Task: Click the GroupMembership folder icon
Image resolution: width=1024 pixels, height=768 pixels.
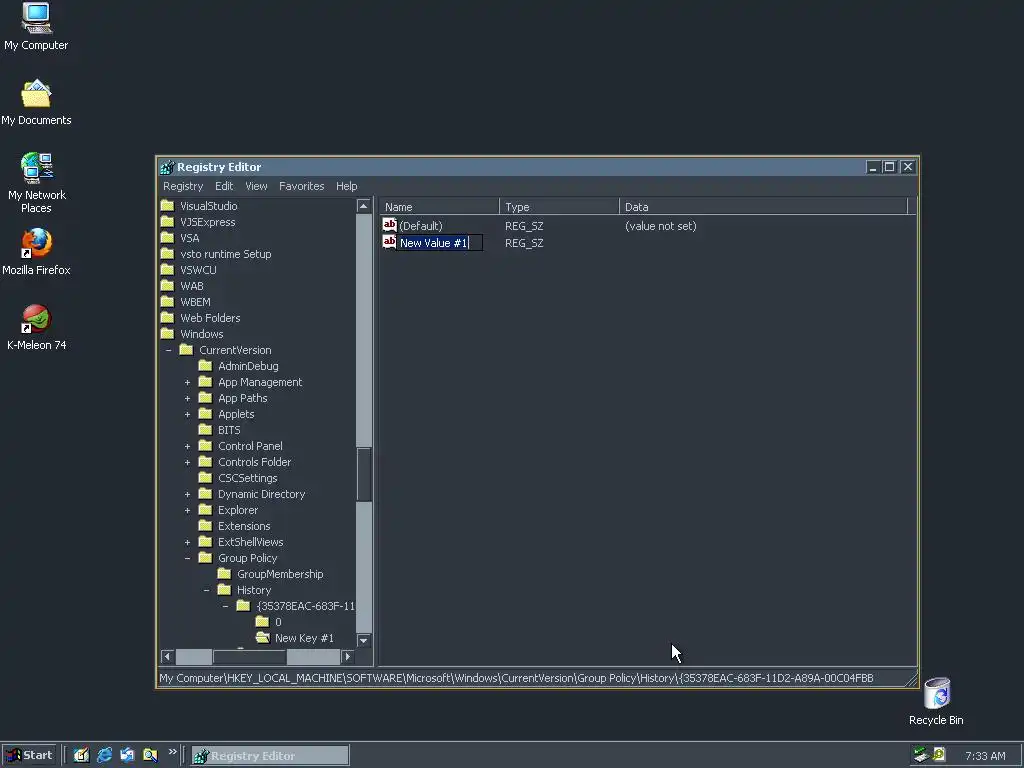Action: pos(225,574)
